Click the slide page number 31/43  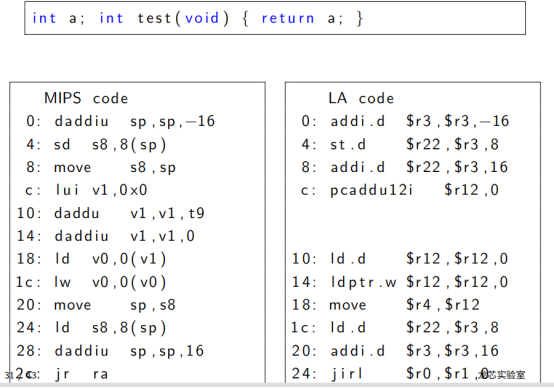[x=20, y=375]
